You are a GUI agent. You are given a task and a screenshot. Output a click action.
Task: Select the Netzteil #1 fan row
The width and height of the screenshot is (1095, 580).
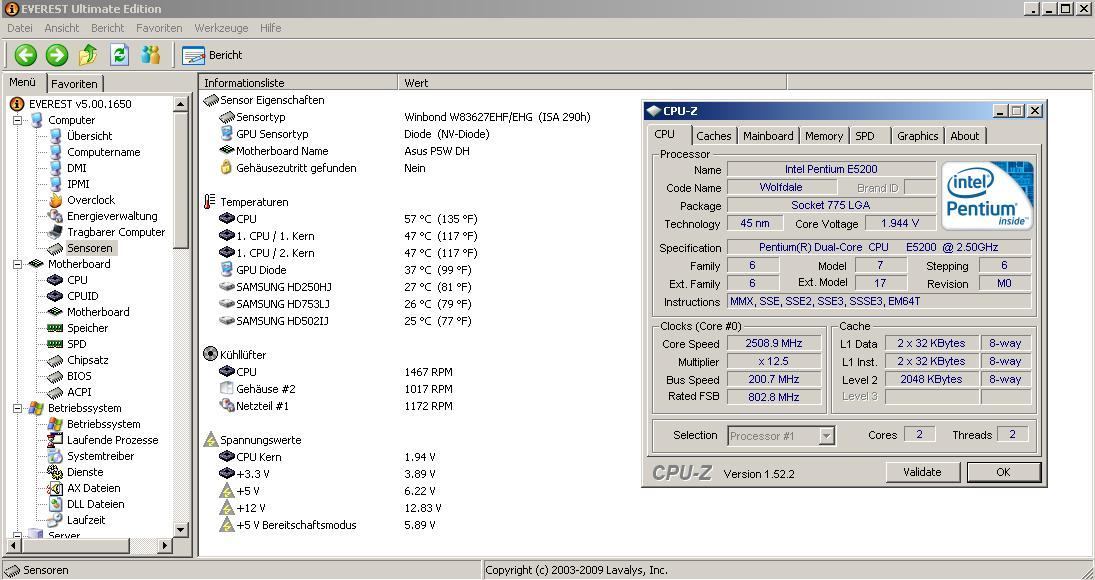254,406
